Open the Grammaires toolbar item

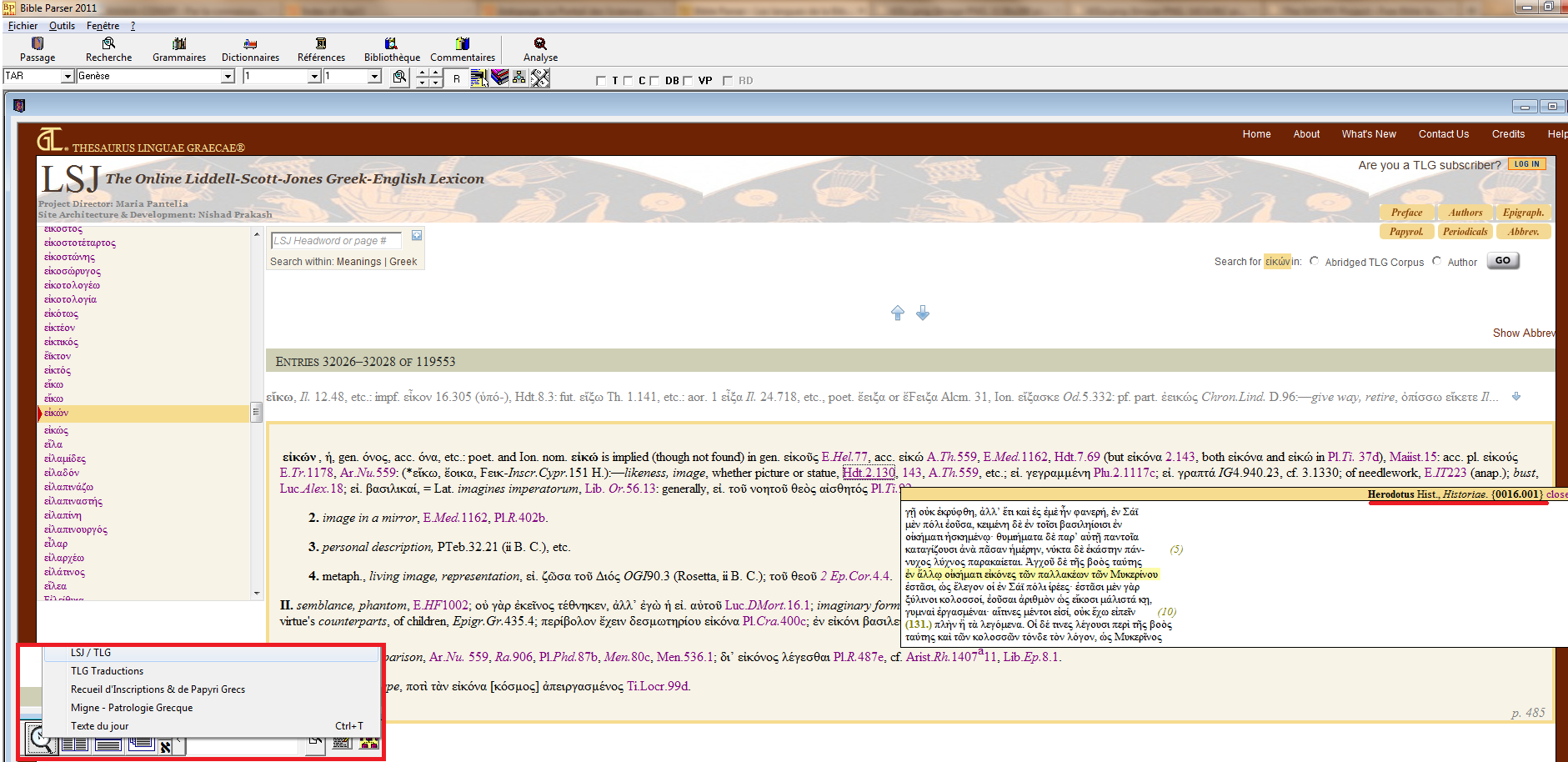179,50
